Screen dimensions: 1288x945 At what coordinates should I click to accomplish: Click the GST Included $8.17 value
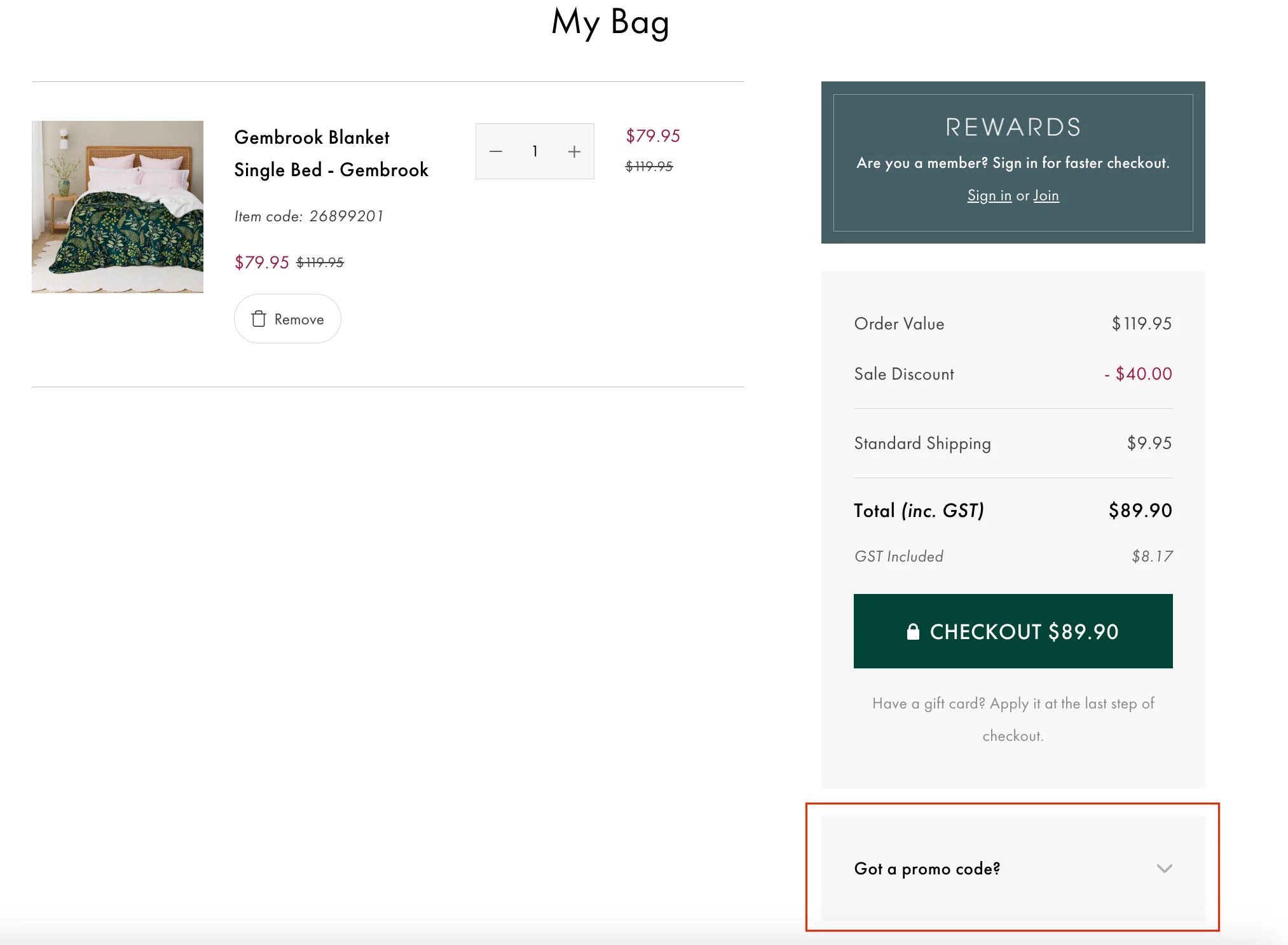(1152, 556)
